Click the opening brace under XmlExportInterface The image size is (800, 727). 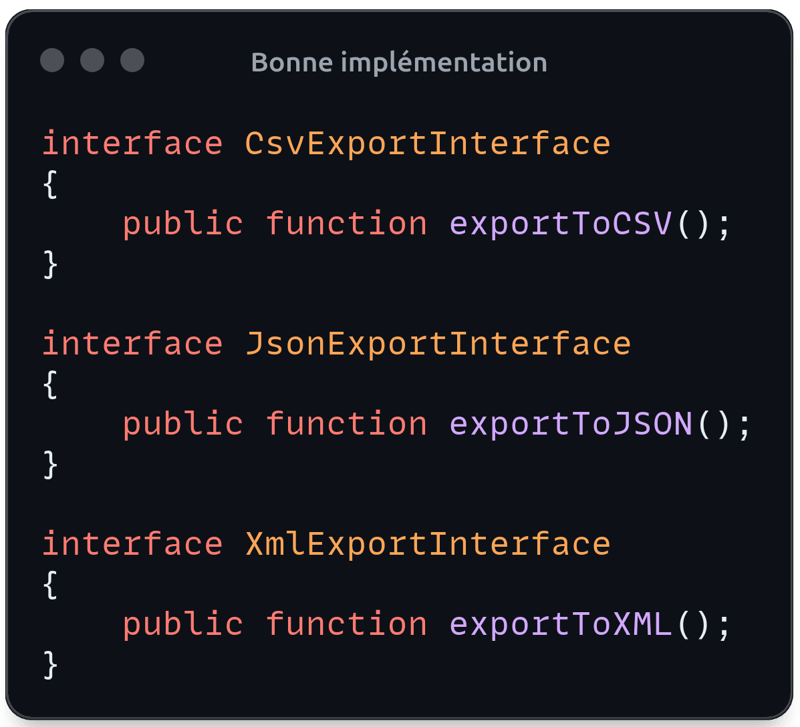tap(50, 585)
